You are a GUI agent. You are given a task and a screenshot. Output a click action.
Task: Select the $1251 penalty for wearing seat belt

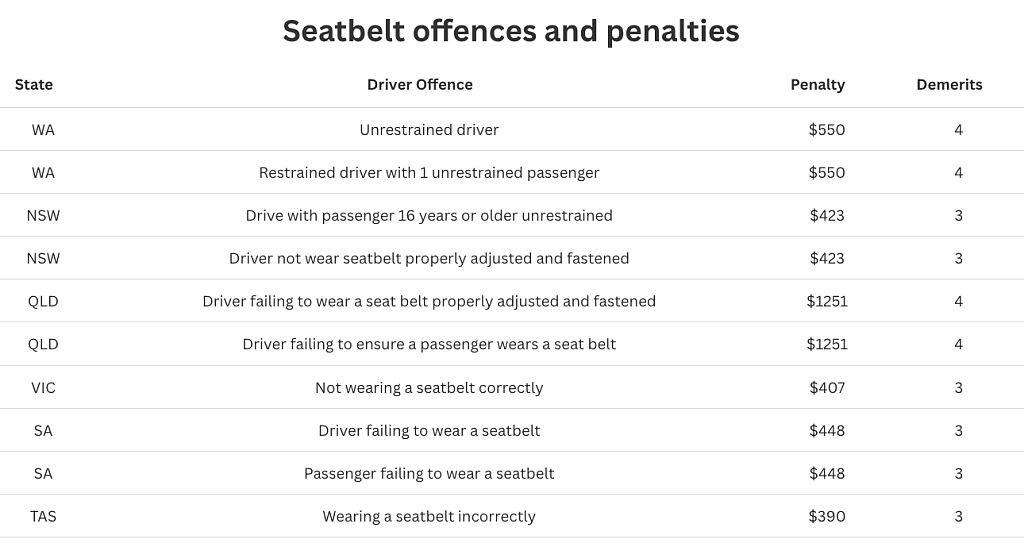click(827, 301)
